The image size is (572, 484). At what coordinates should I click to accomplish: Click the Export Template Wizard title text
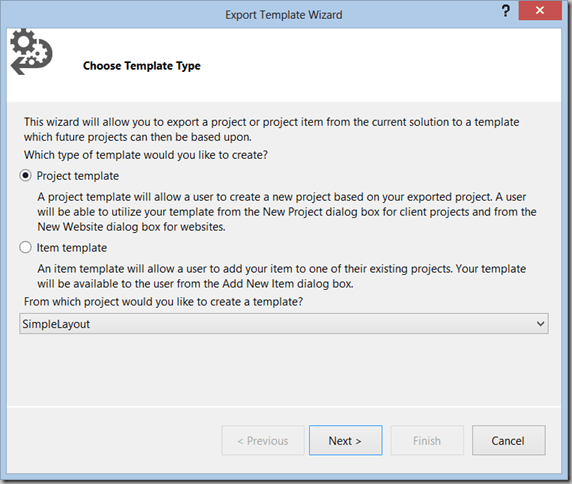[283, 15]
